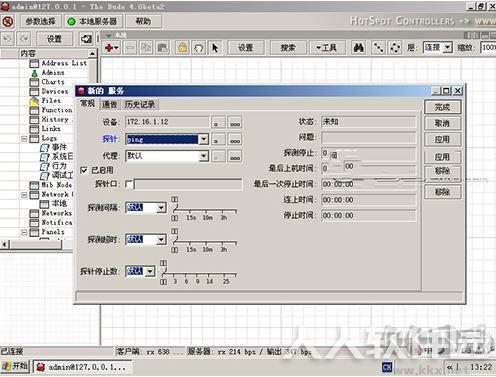Toggle the 探针口 checkbox
This screenshot has width=496, height=377.
[x=129, y=184]
